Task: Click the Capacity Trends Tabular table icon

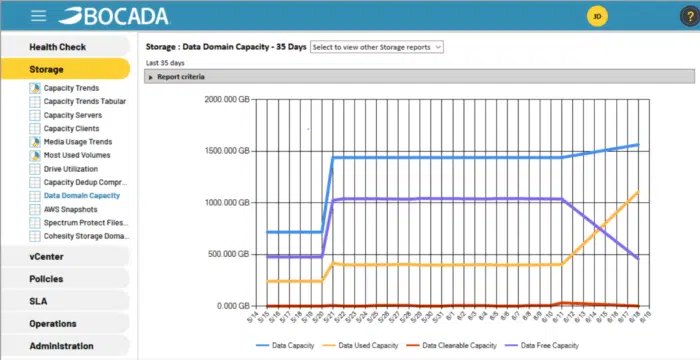Action: (35, 102)
